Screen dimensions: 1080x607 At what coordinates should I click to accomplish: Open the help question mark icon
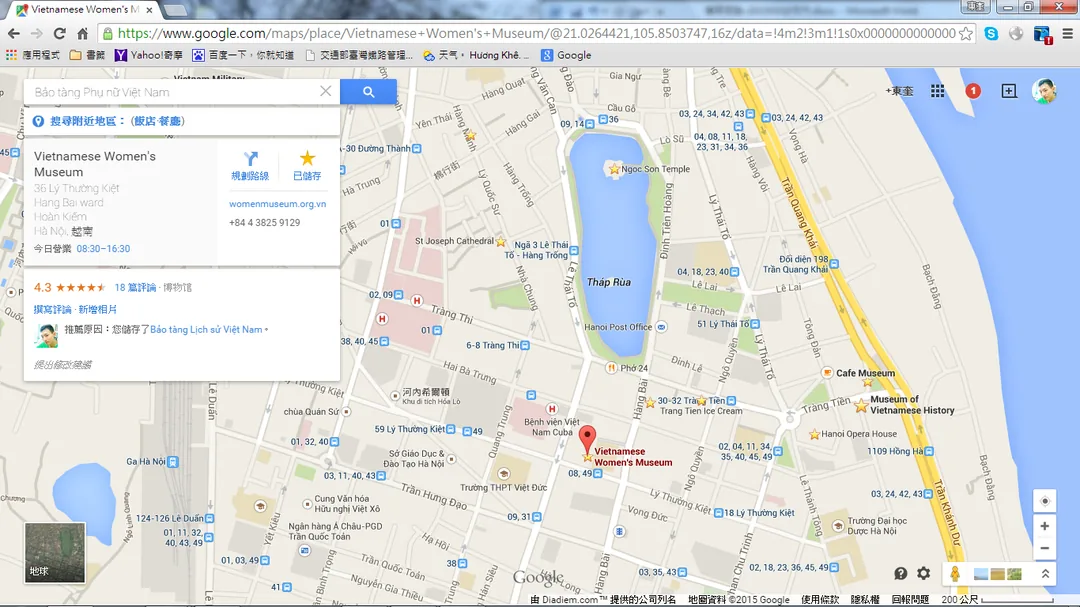click(x=900, y=573)
